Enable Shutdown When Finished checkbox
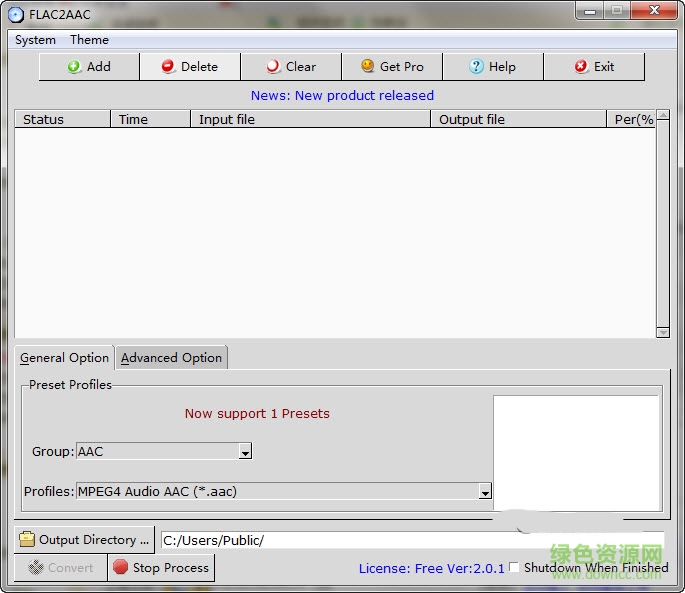Viewport: 685px width, 593px height. point(514,568)
